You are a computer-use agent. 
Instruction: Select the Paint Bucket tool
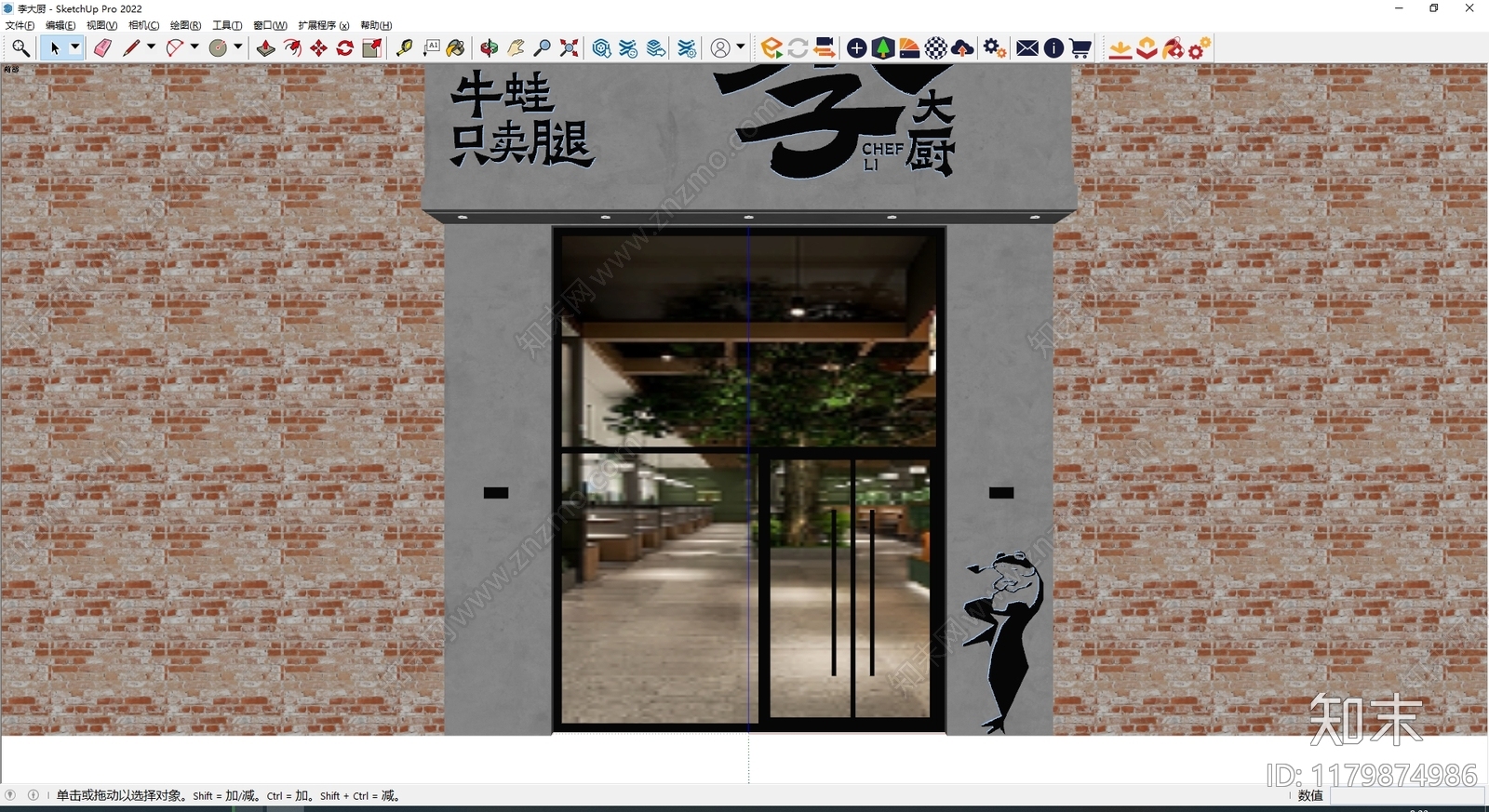coord(456,48)
